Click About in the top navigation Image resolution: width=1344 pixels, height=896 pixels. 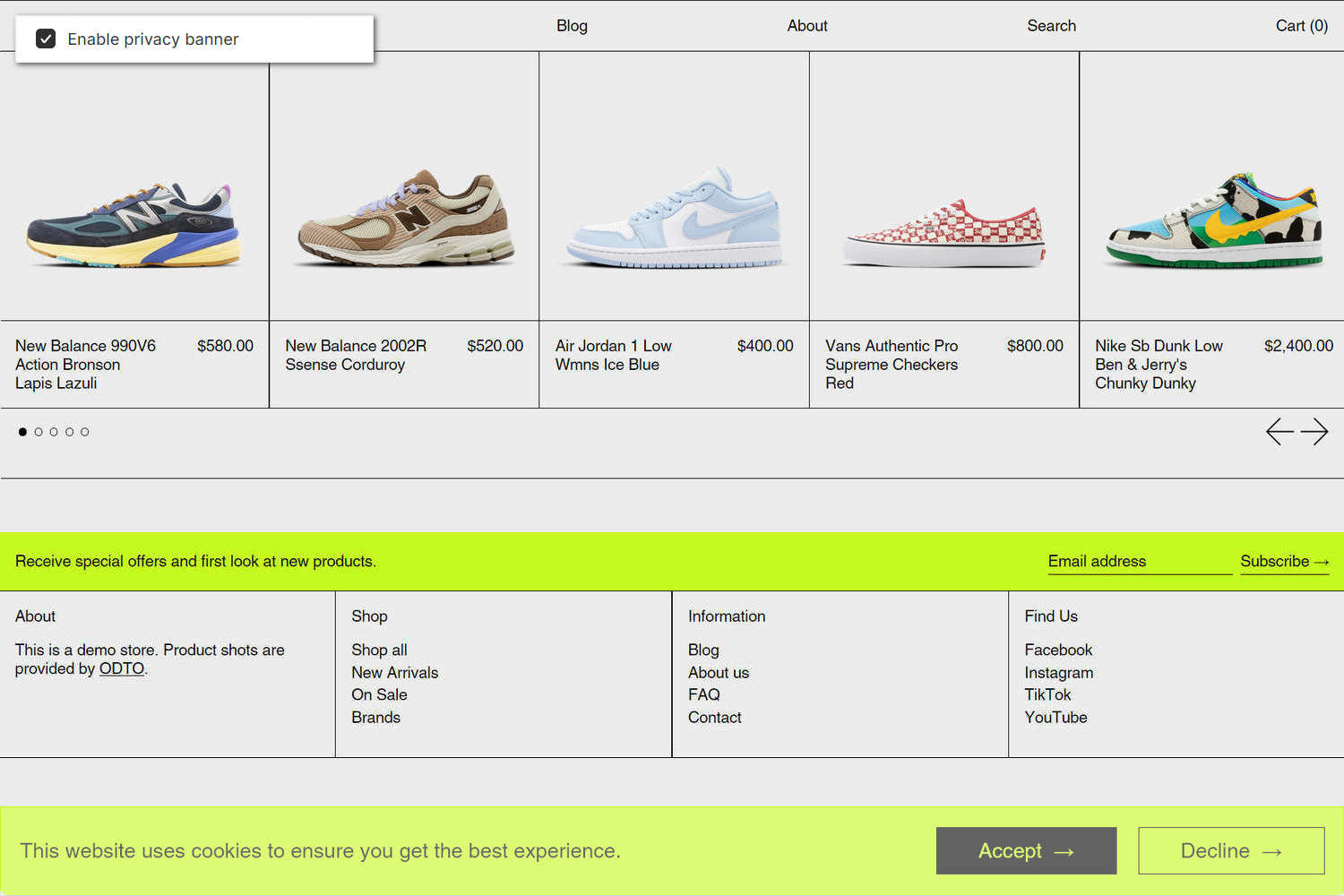point(806,26)
